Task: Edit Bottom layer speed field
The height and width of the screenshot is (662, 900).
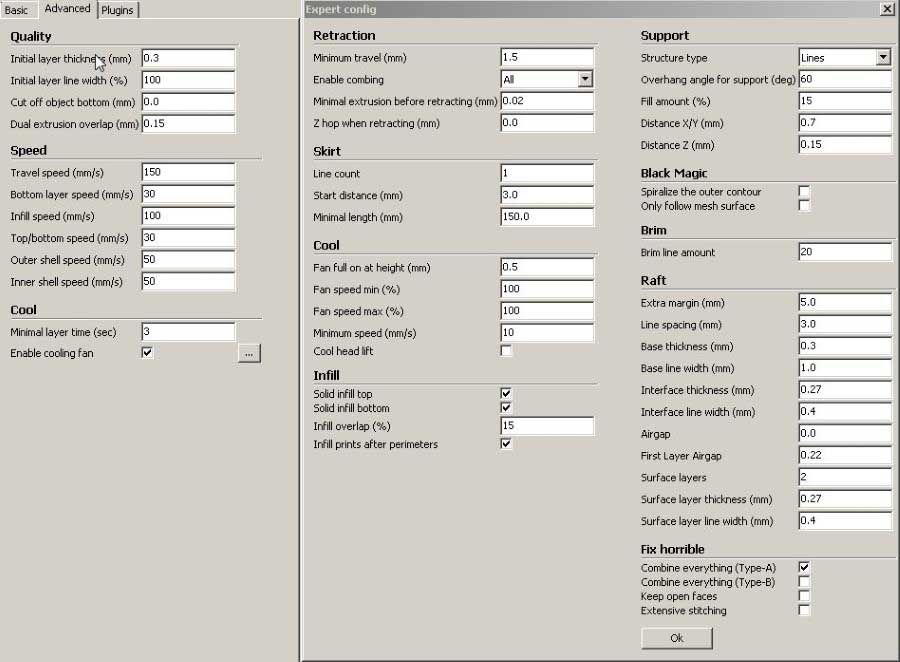Action: 188,193
